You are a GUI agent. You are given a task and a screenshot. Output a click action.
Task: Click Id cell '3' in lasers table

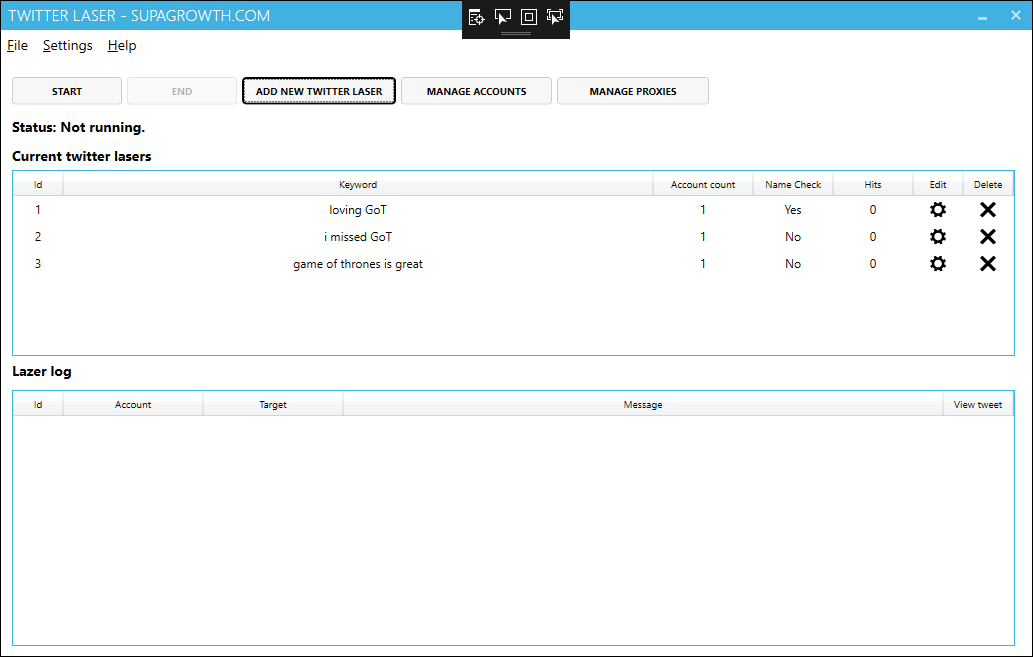[38, 264]
